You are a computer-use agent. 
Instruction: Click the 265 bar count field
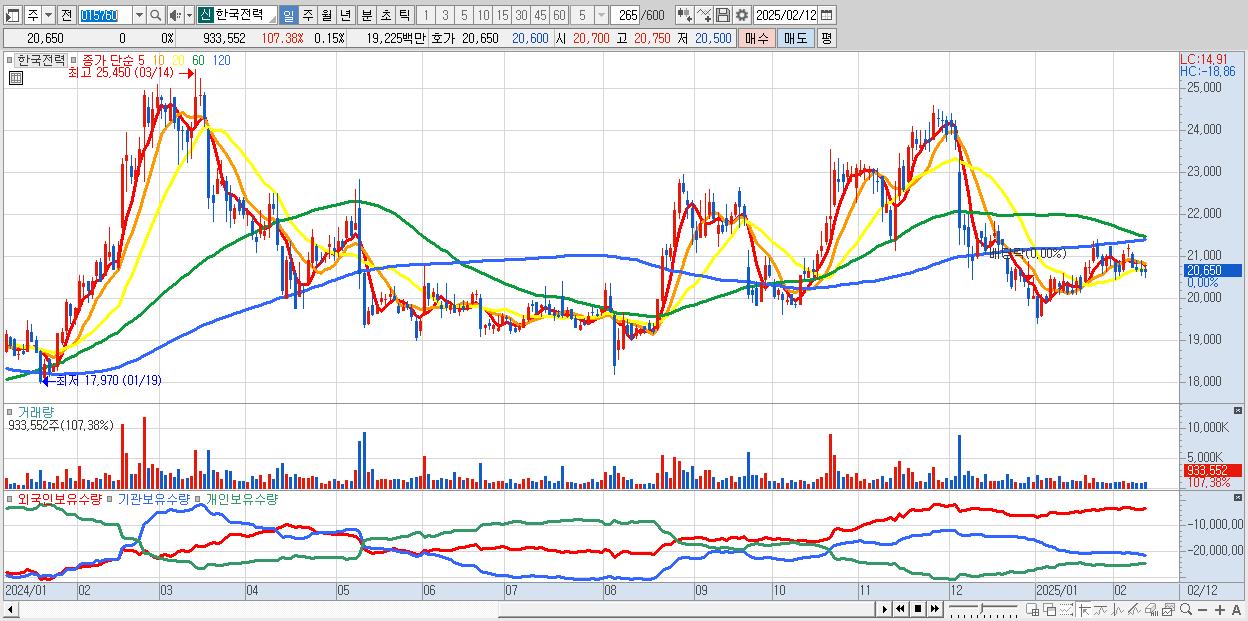[626, 15]
